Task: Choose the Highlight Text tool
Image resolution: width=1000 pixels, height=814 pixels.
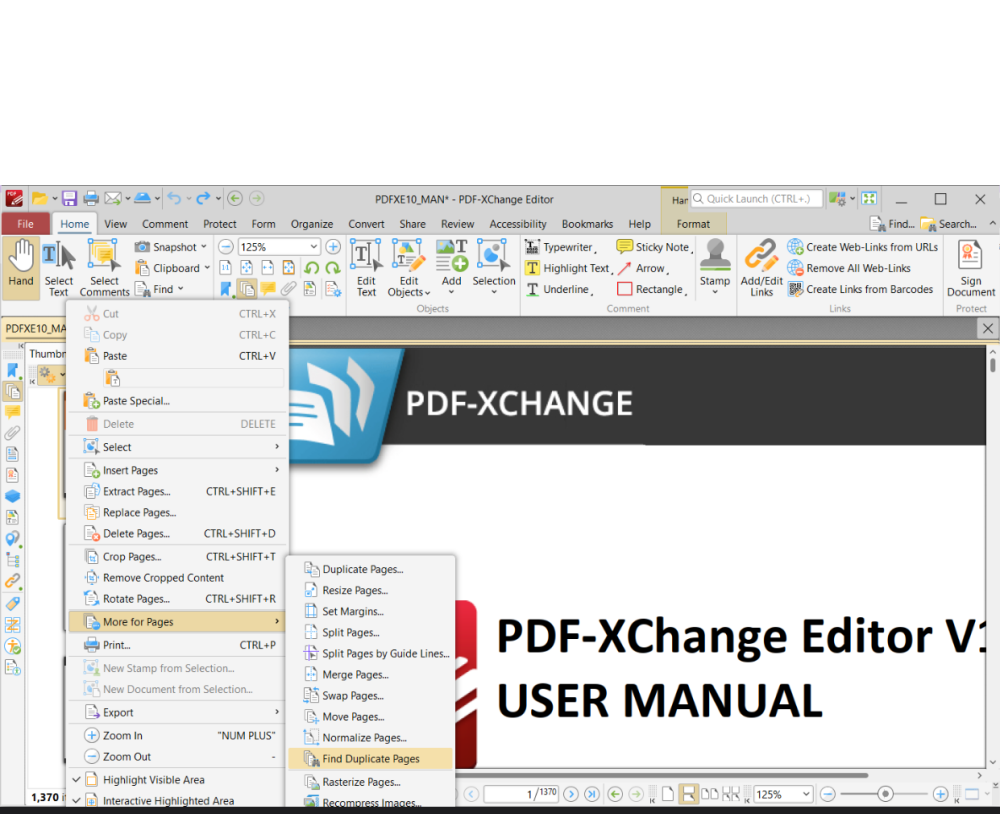Action: (568, 268)
